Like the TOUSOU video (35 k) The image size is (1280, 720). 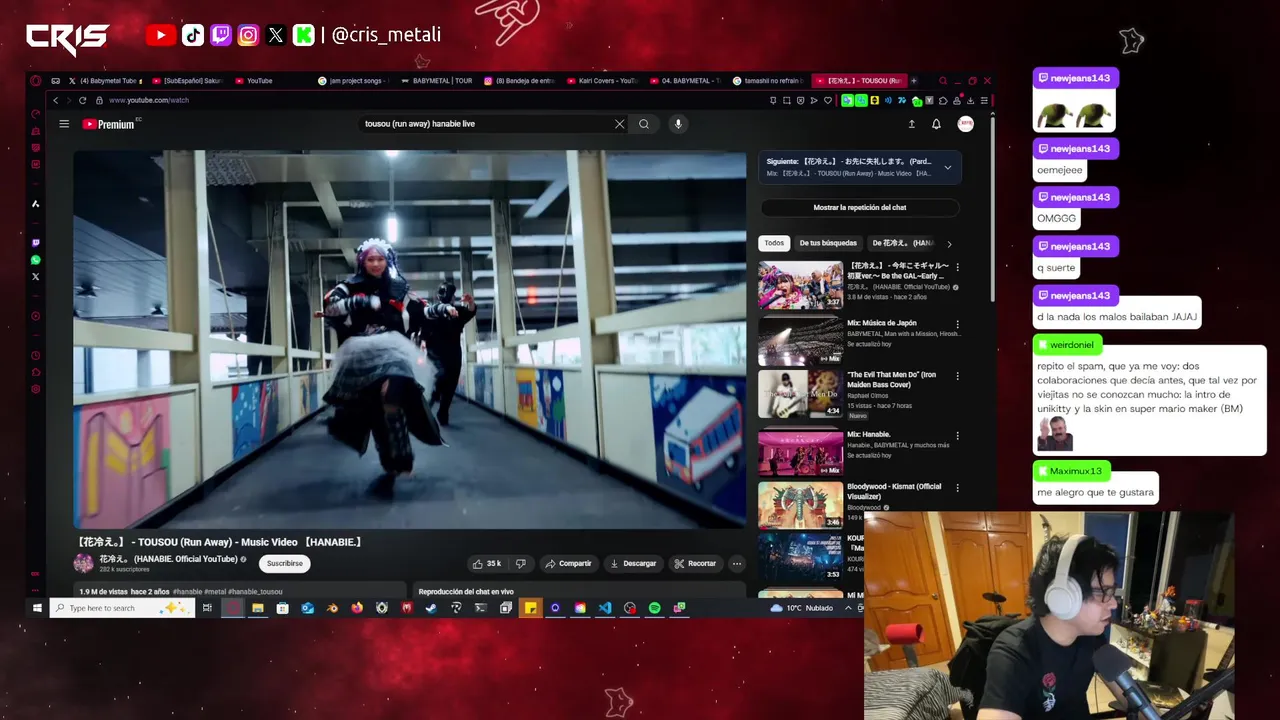pyautogui.click(x=487, y=563)
